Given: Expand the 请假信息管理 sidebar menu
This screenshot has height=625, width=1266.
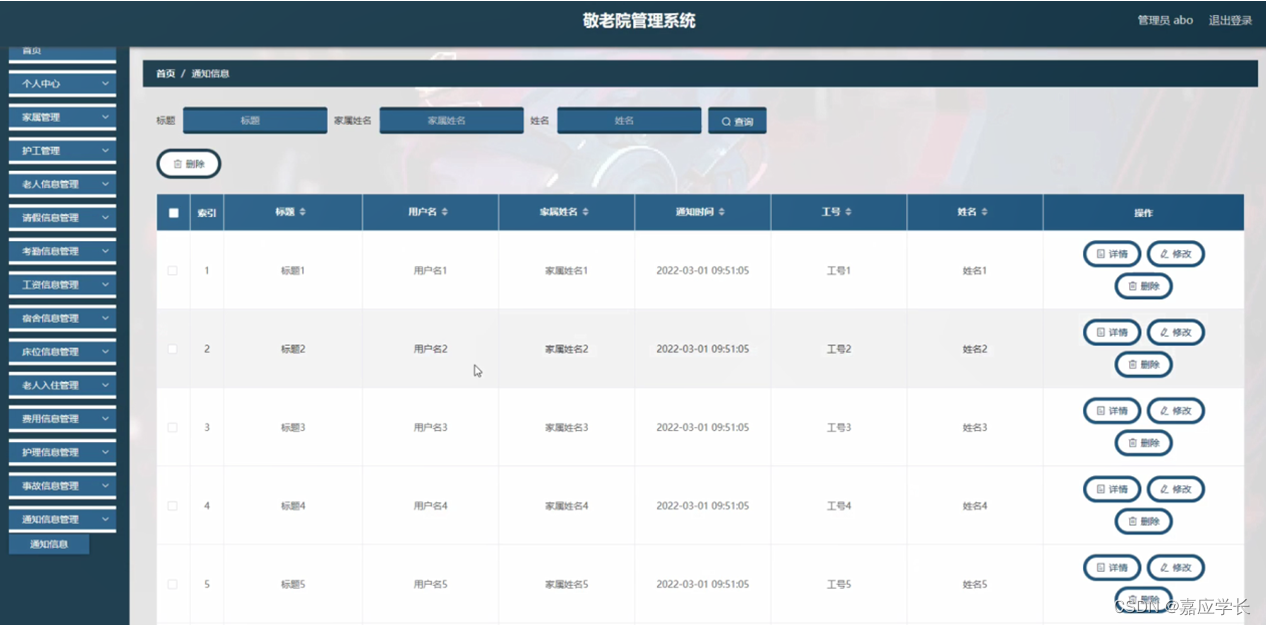Looking at the screenshot, I should (x=63, y=218).
